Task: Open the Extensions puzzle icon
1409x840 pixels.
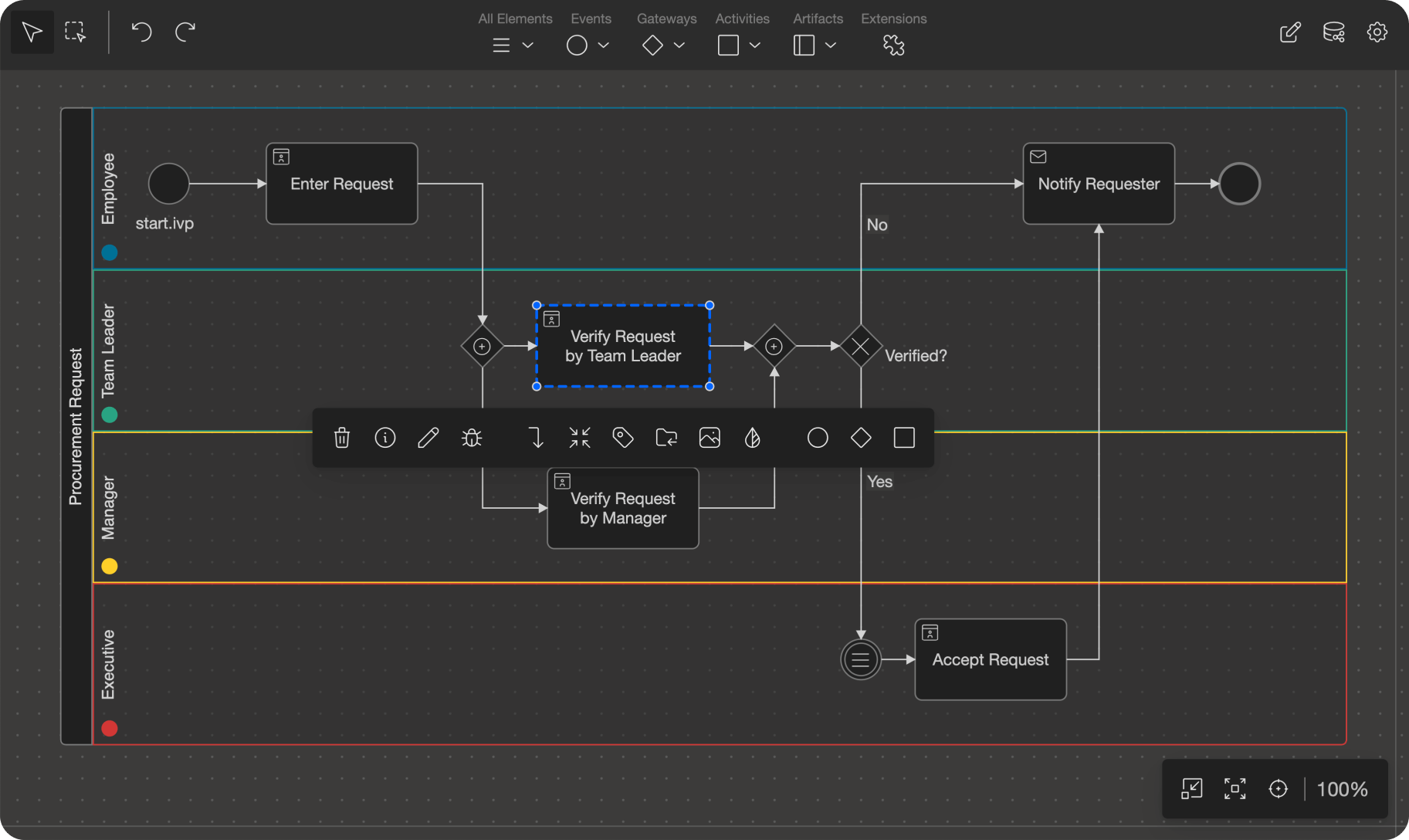Action: [x=894, y=46]
